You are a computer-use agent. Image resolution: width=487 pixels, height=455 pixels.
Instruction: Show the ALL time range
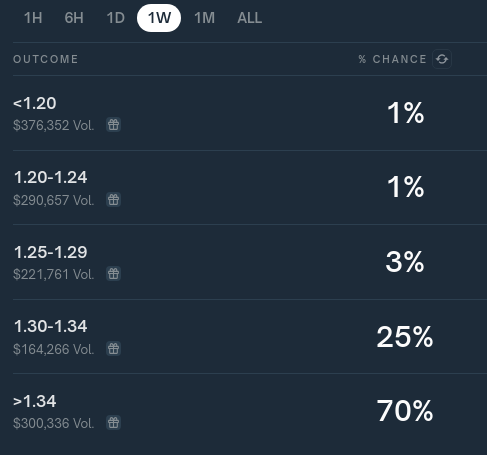249,18
